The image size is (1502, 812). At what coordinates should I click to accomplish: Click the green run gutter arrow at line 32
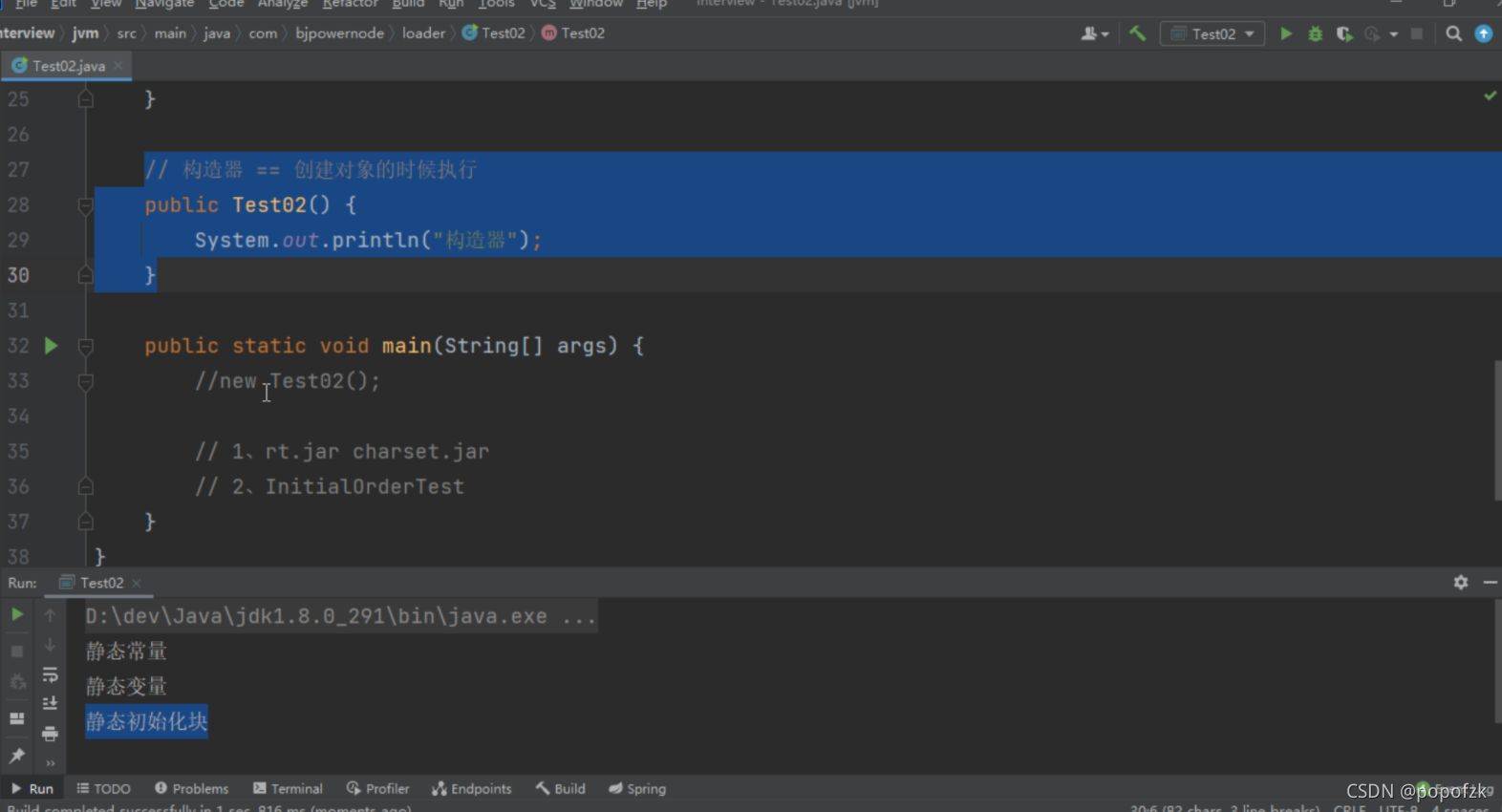point(51,346)
